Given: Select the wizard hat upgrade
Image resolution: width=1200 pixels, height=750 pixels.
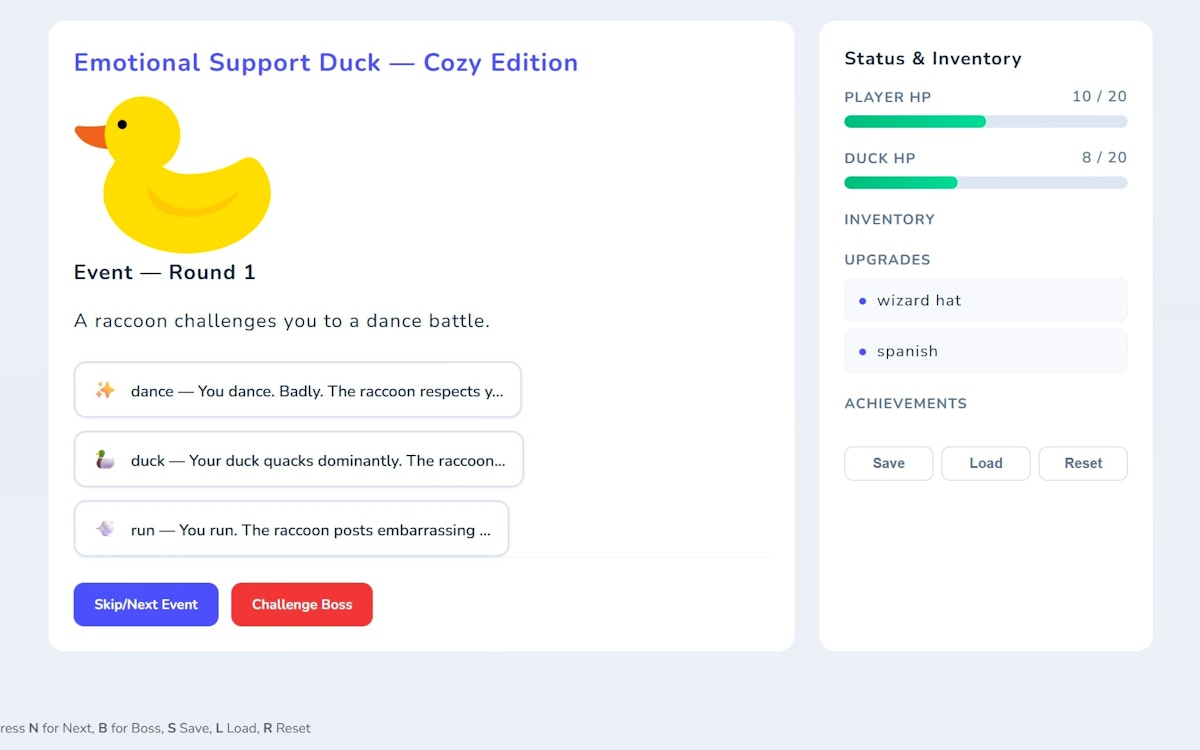Looking at the screenshot, I should [985, 300].
